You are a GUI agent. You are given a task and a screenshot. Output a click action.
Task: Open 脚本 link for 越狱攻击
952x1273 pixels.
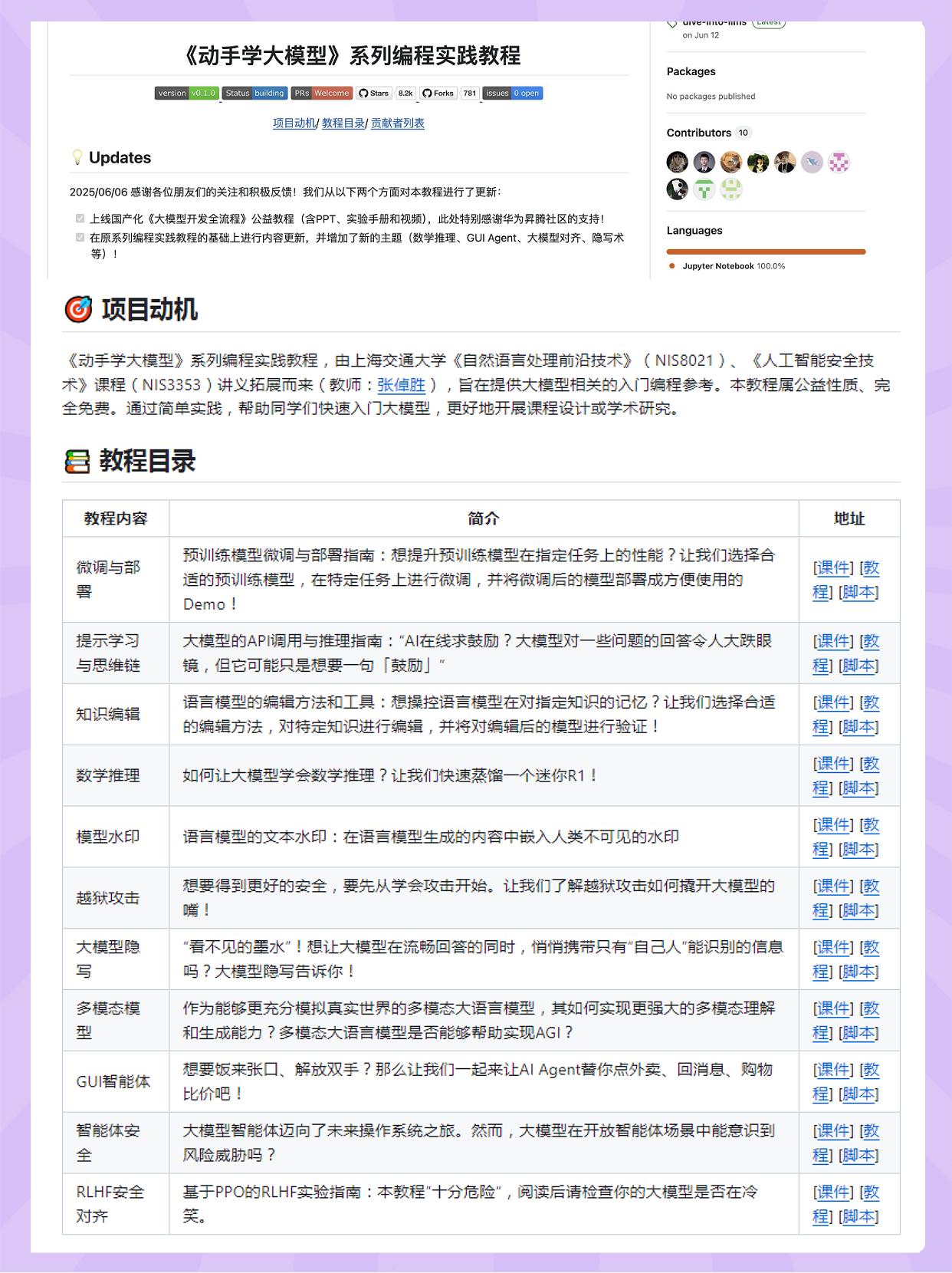pos(858,911)
